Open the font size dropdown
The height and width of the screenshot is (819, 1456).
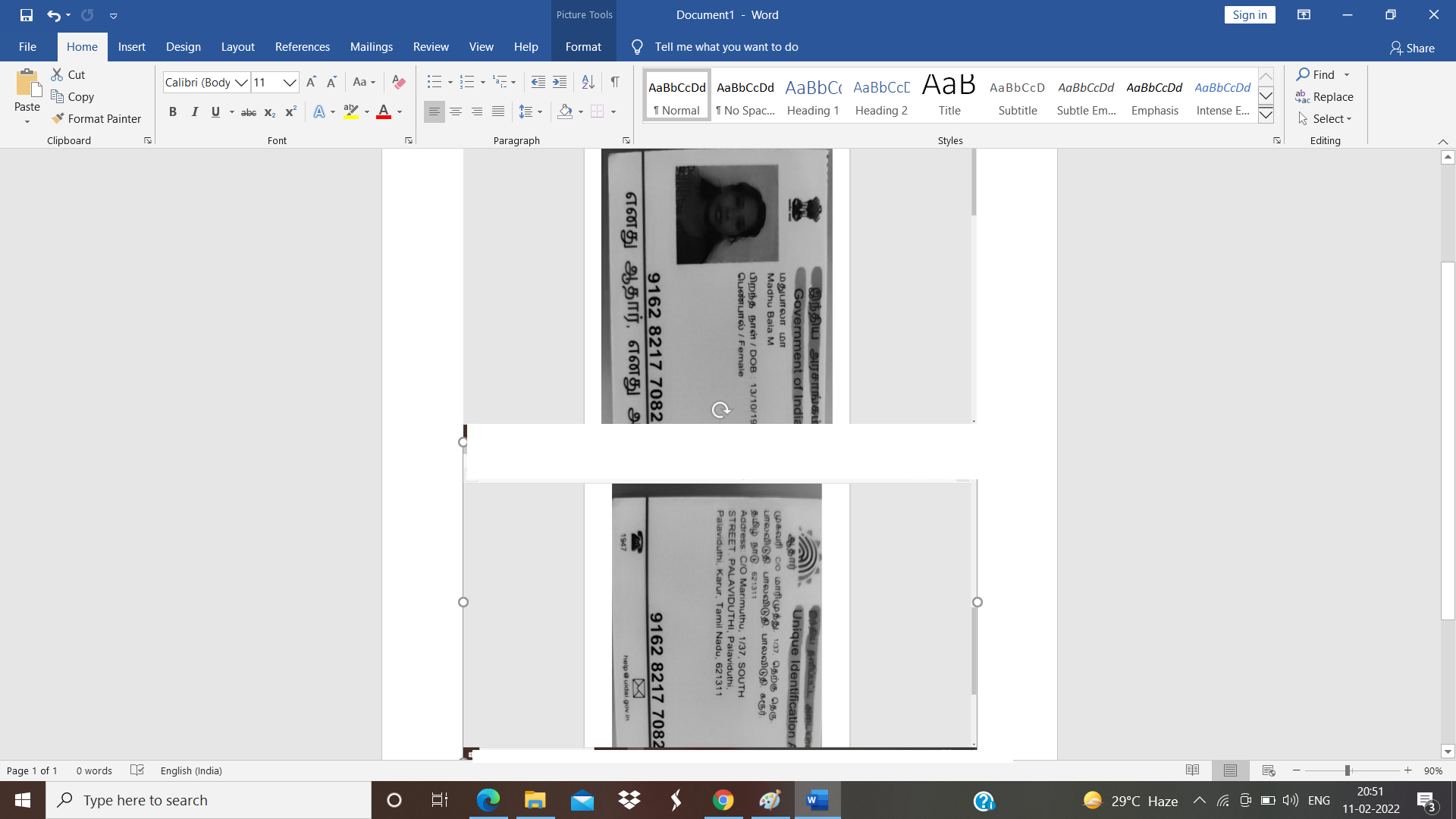[289, 82]
